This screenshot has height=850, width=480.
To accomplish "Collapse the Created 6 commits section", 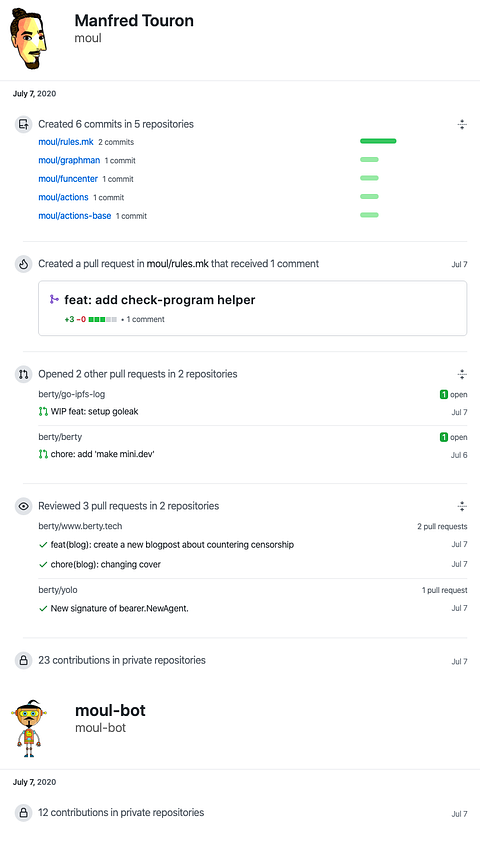I will click(x=462, y=125).
